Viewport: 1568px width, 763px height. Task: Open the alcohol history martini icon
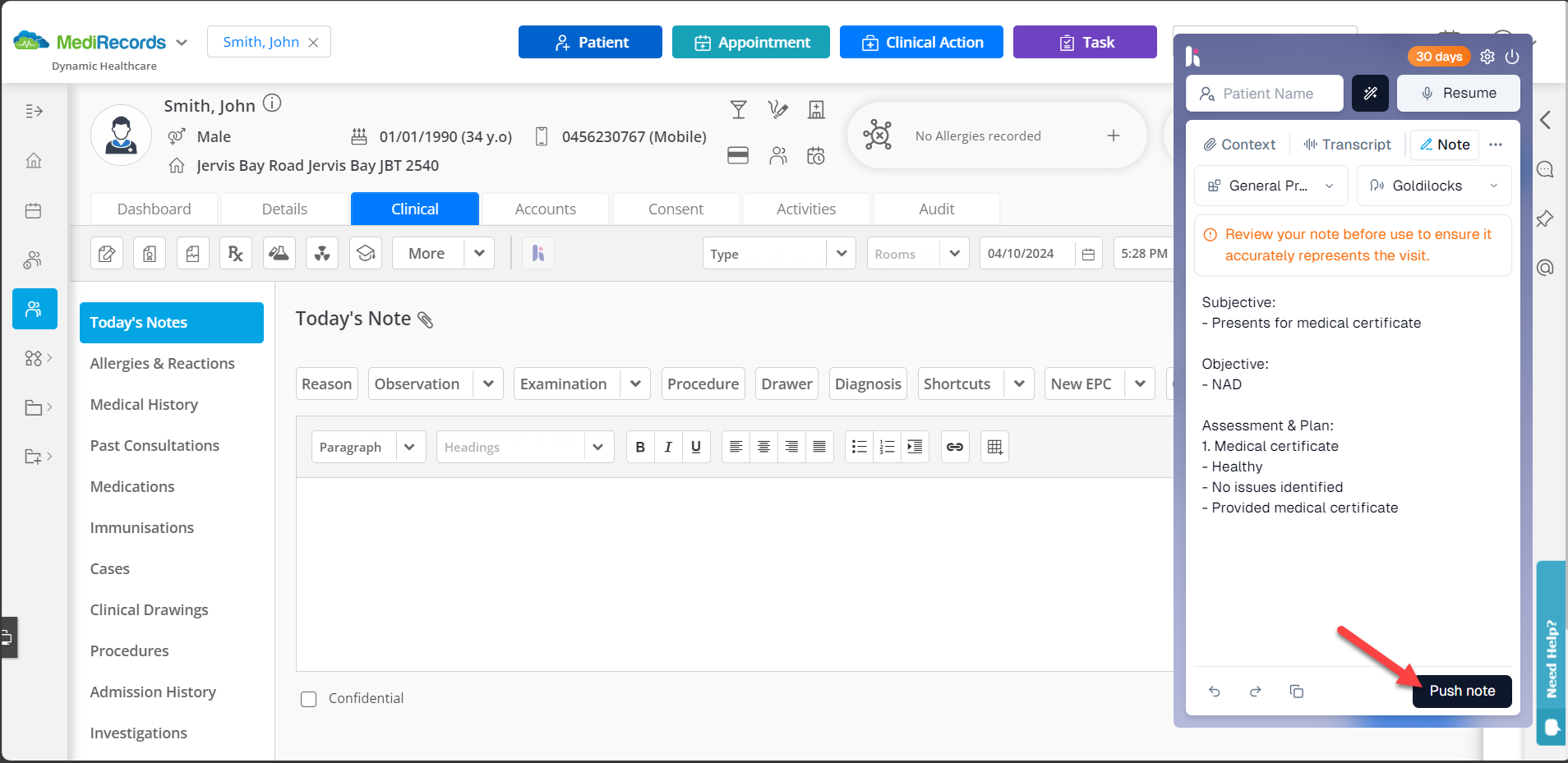tap(738, 109)
